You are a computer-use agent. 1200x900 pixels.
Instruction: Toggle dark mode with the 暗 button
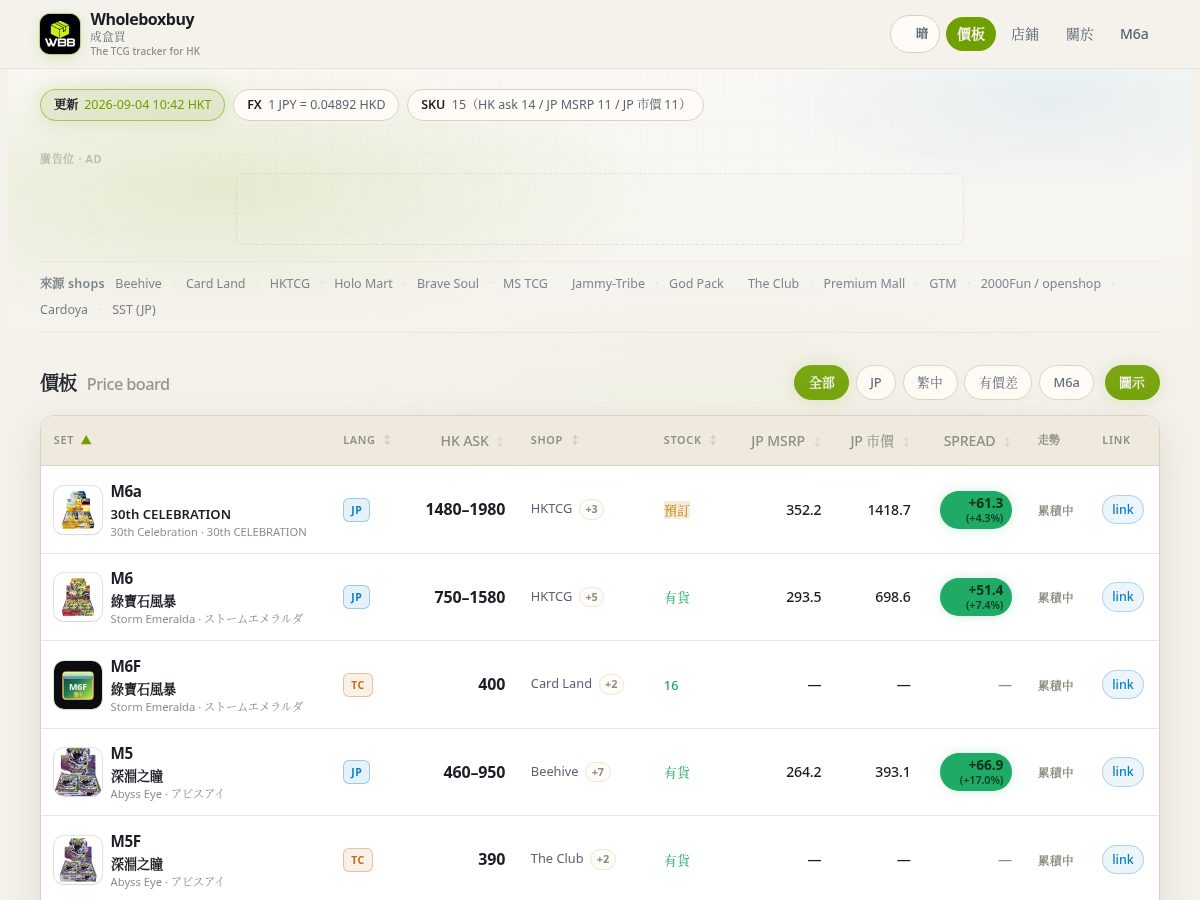pyautogui.click(x=915, y=34)
